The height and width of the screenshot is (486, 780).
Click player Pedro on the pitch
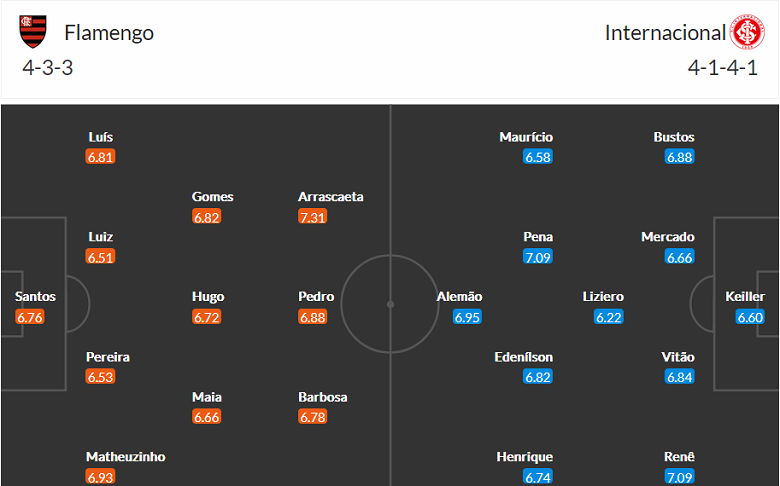[x=316, y=297]
